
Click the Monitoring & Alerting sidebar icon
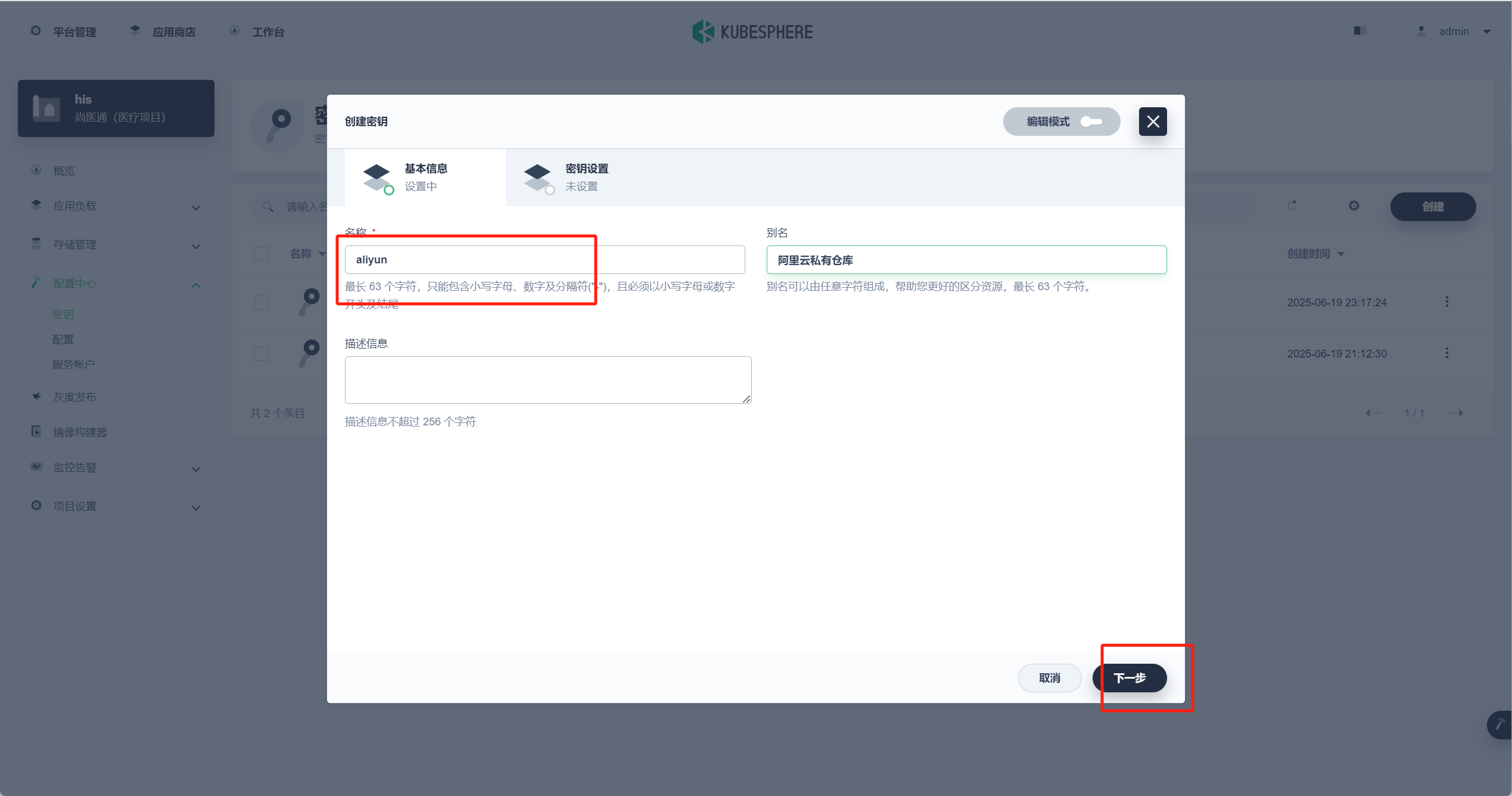pos(36,467)
